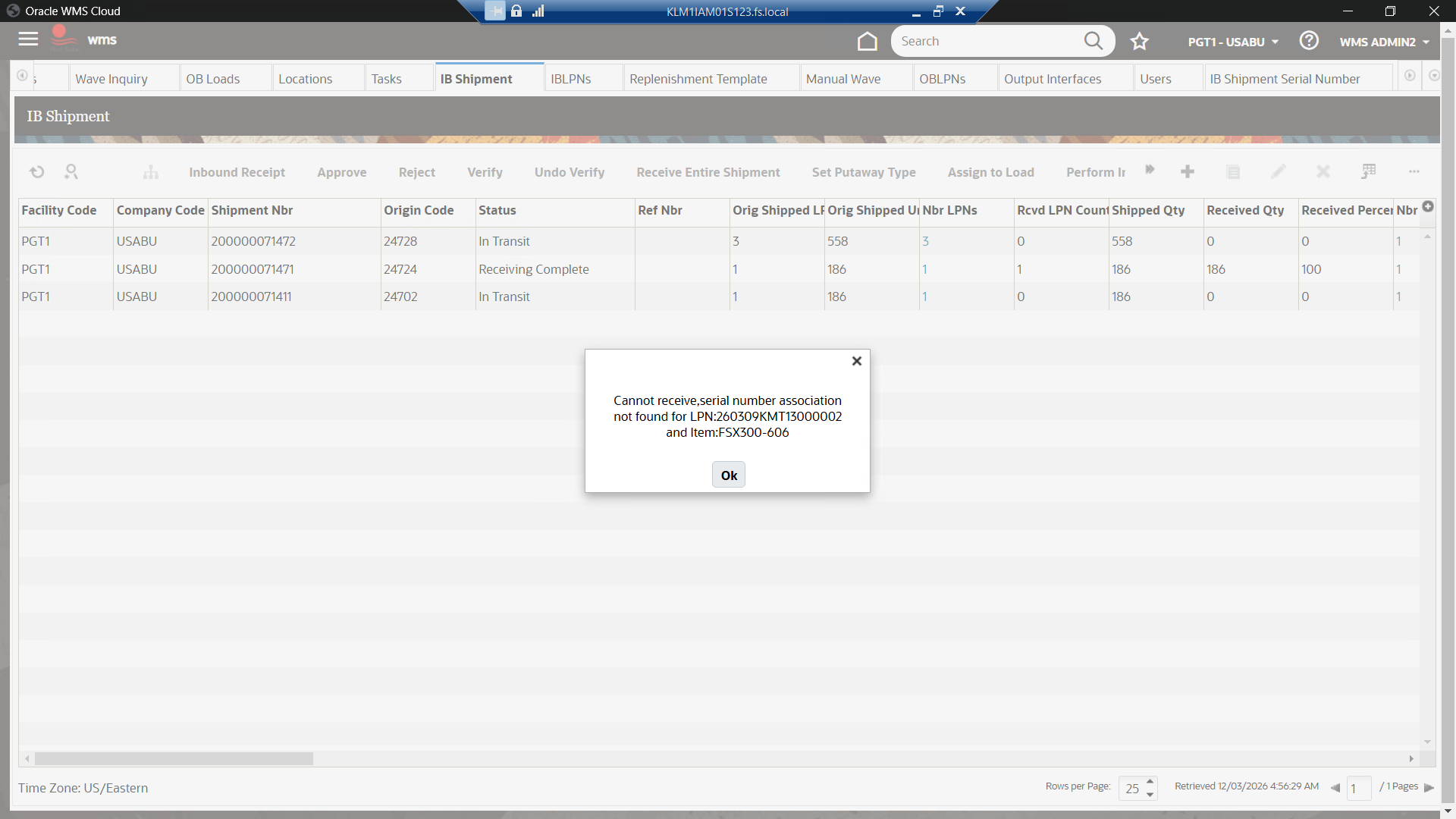Click the search magnifier icon
This screenshot has height=819, width=1456.
[1093, 41]
